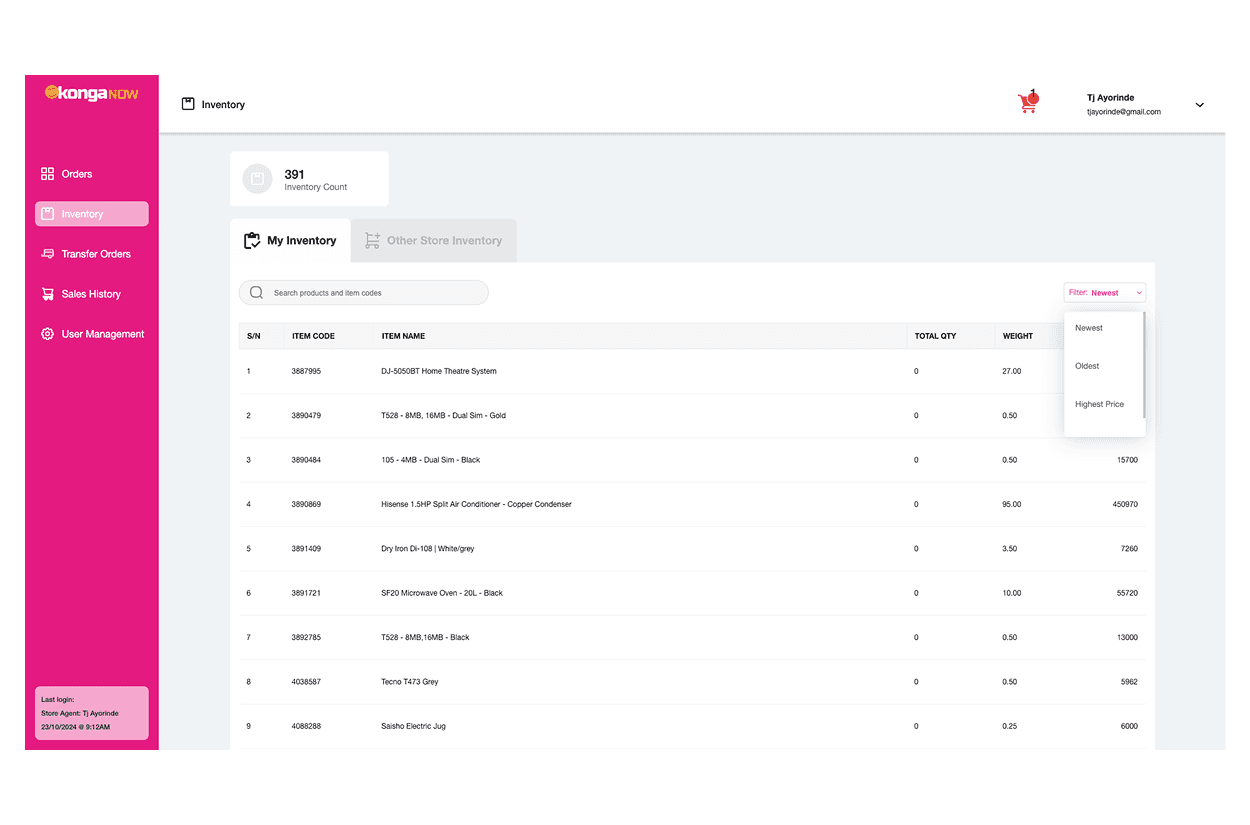The height and width of the screenshot is (825, 1250).
Task: Focus the search products and item codes field
Action: (375, 293)
